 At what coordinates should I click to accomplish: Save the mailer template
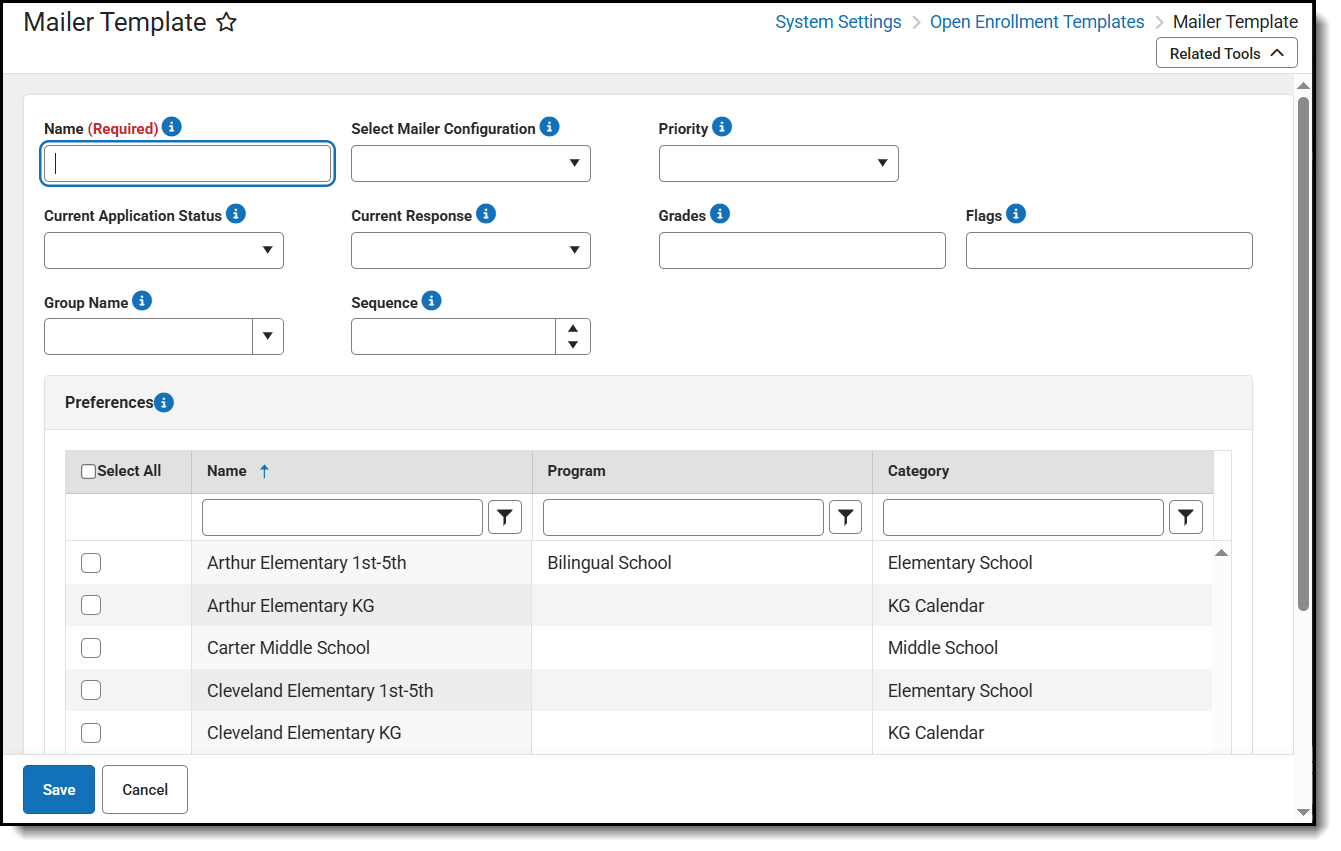59,790
